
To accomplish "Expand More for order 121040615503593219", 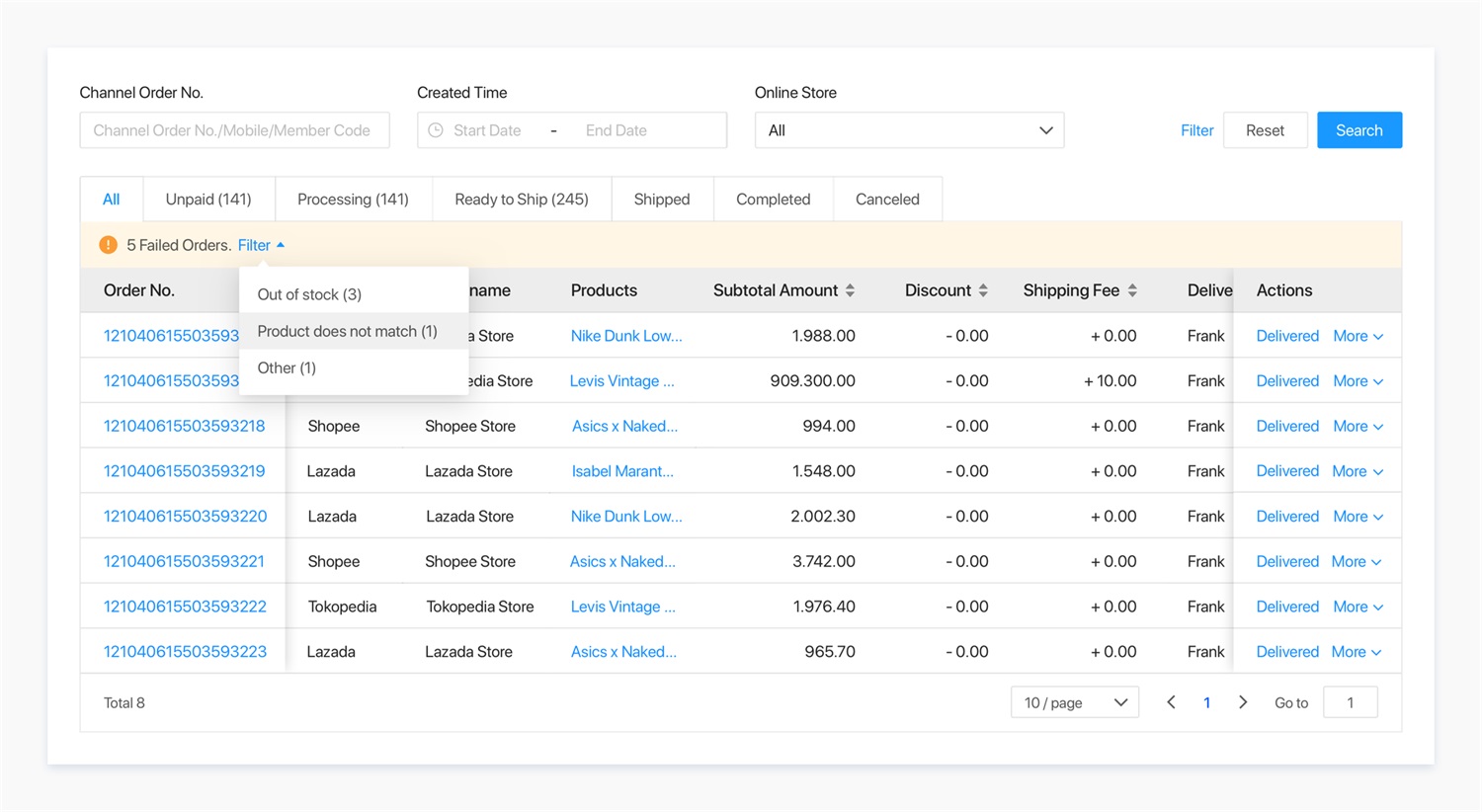I will [x=1358, y=471].
